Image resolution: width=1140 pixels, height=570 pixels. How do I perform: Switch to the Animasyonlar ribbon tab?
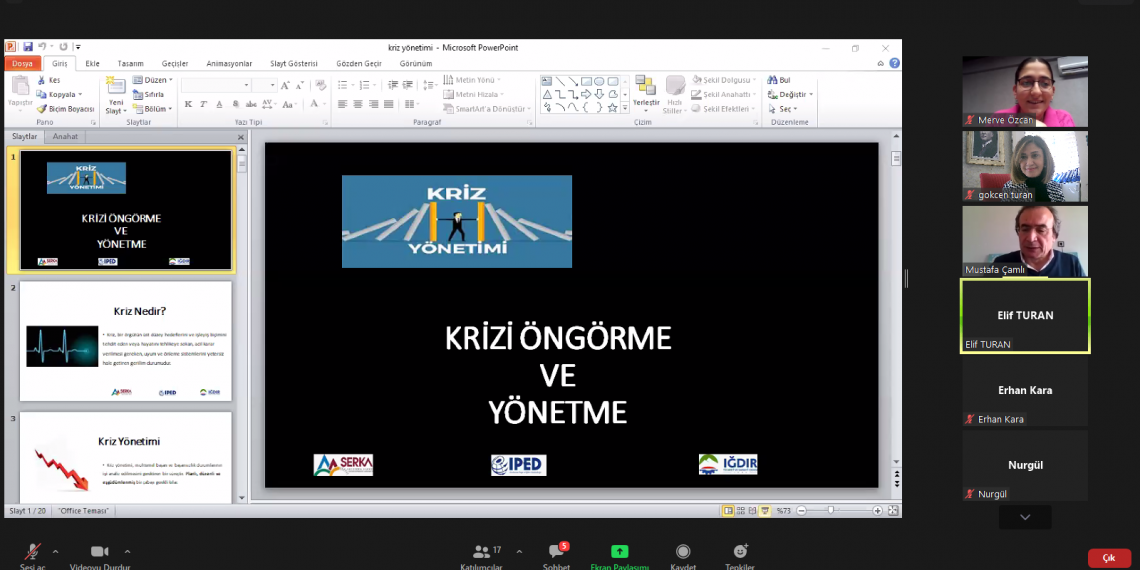[x=229, y=64]
